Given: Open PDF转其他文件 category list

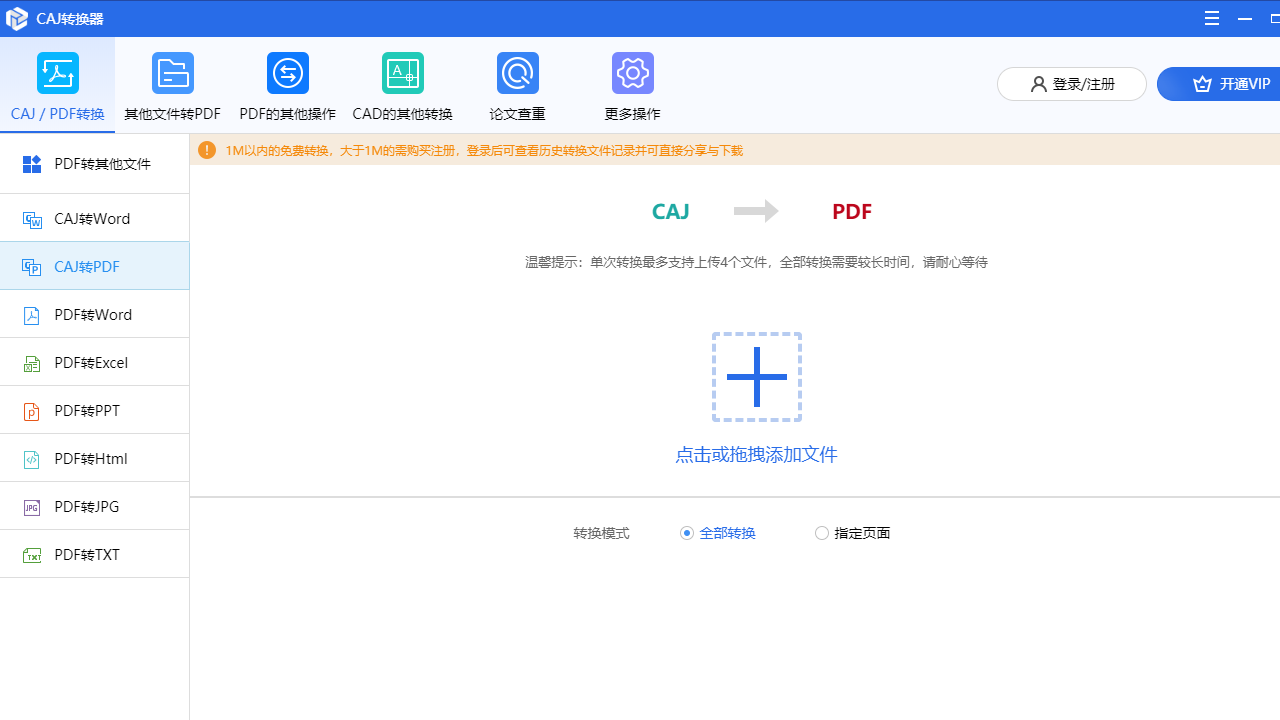Looking at the screenshot, I should point(94,163).
